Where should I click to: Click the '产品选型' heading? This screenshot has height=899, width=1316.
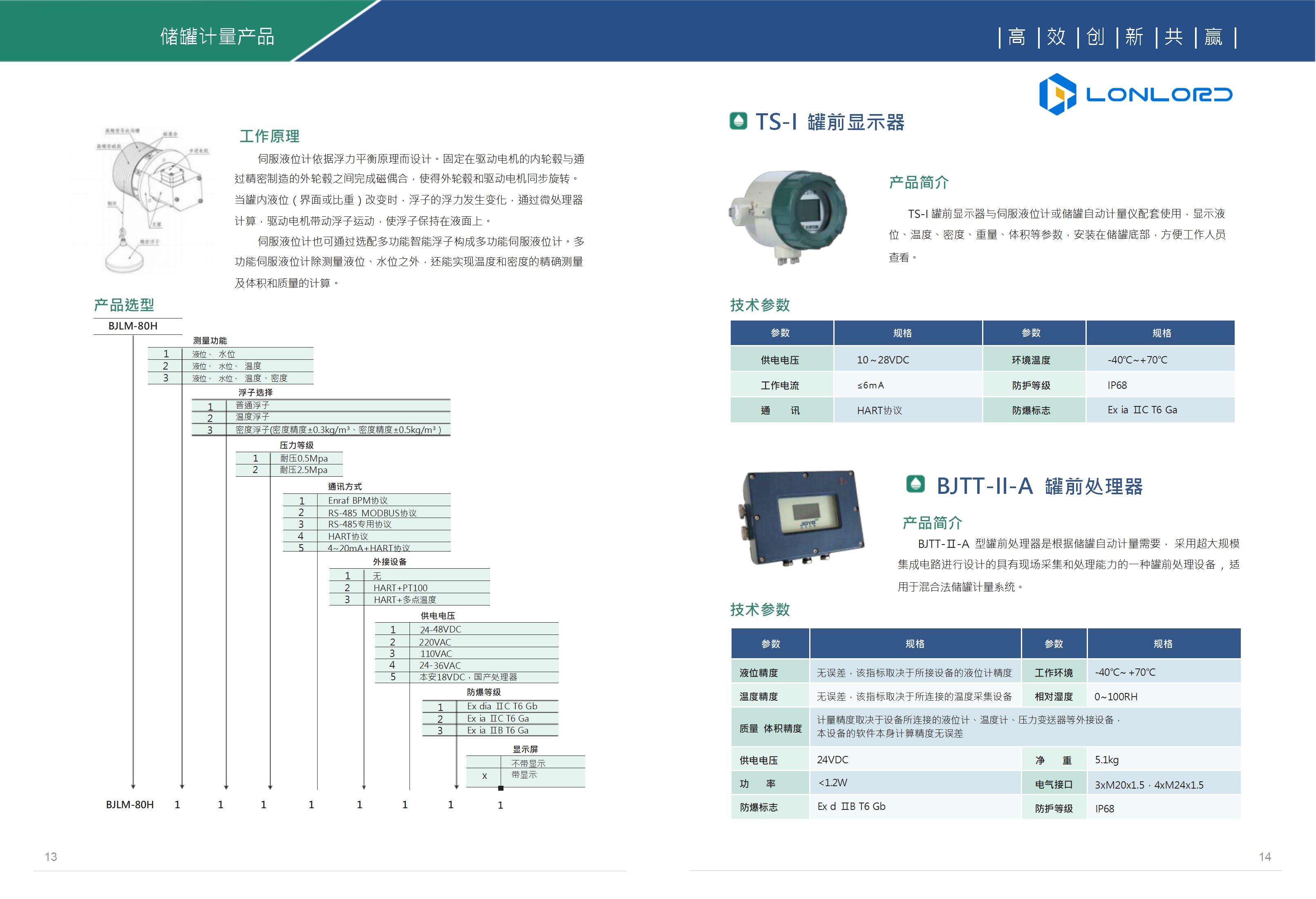(124, 305)
